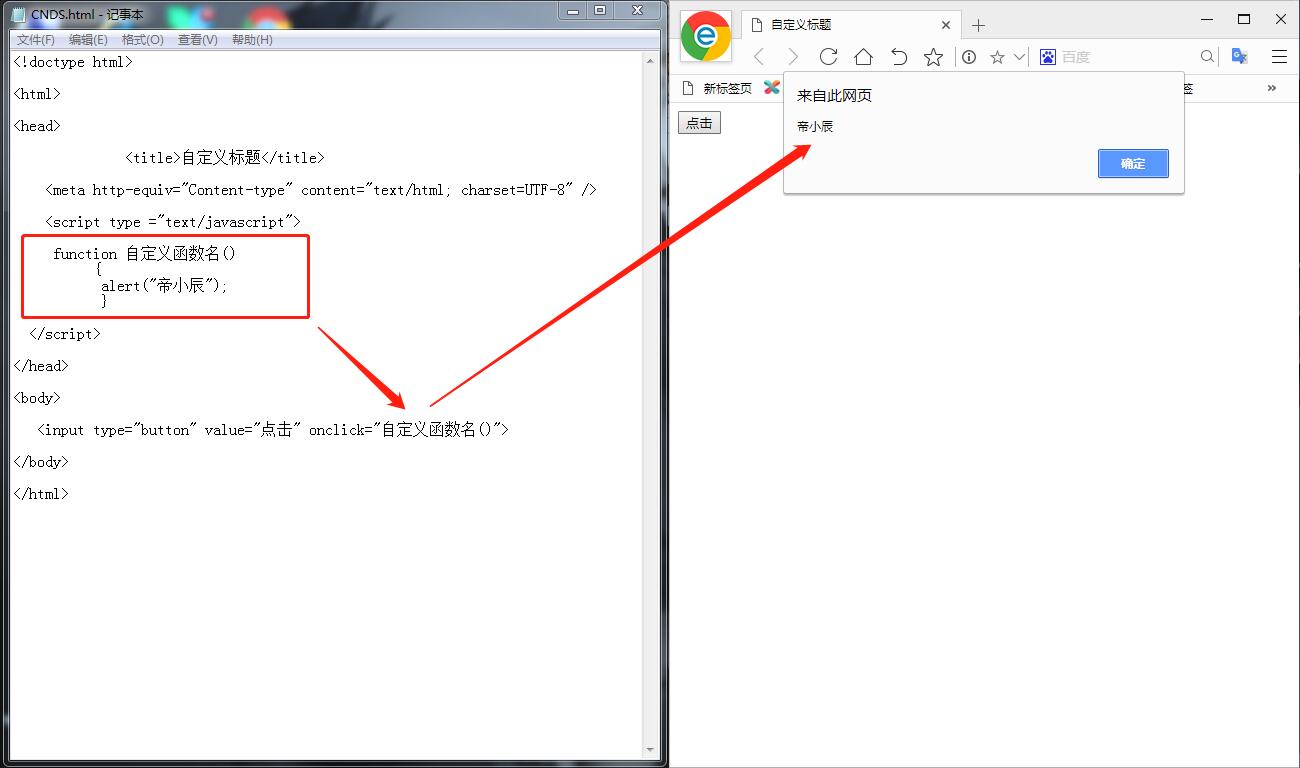Open the translate icon next to address bar
1300x768 pixels.
(1239, 56)
